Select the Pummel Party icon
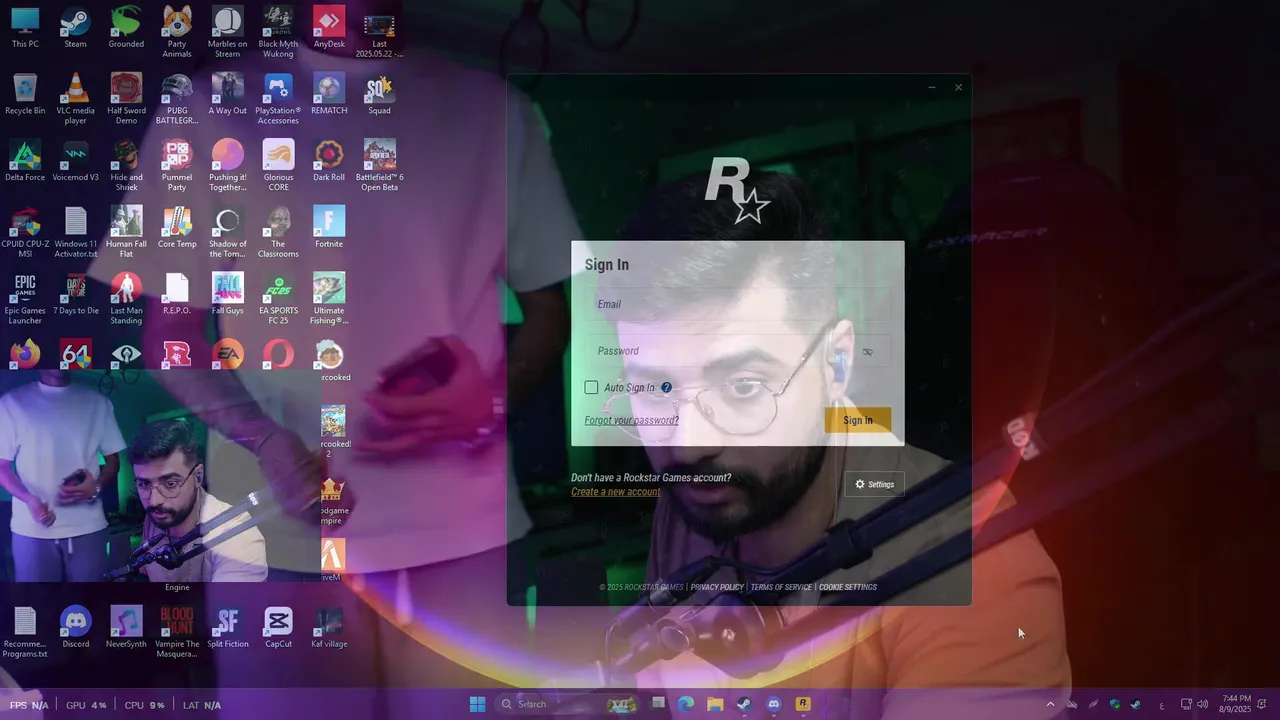Screen dimensions: 1280x720 (177, 166)
